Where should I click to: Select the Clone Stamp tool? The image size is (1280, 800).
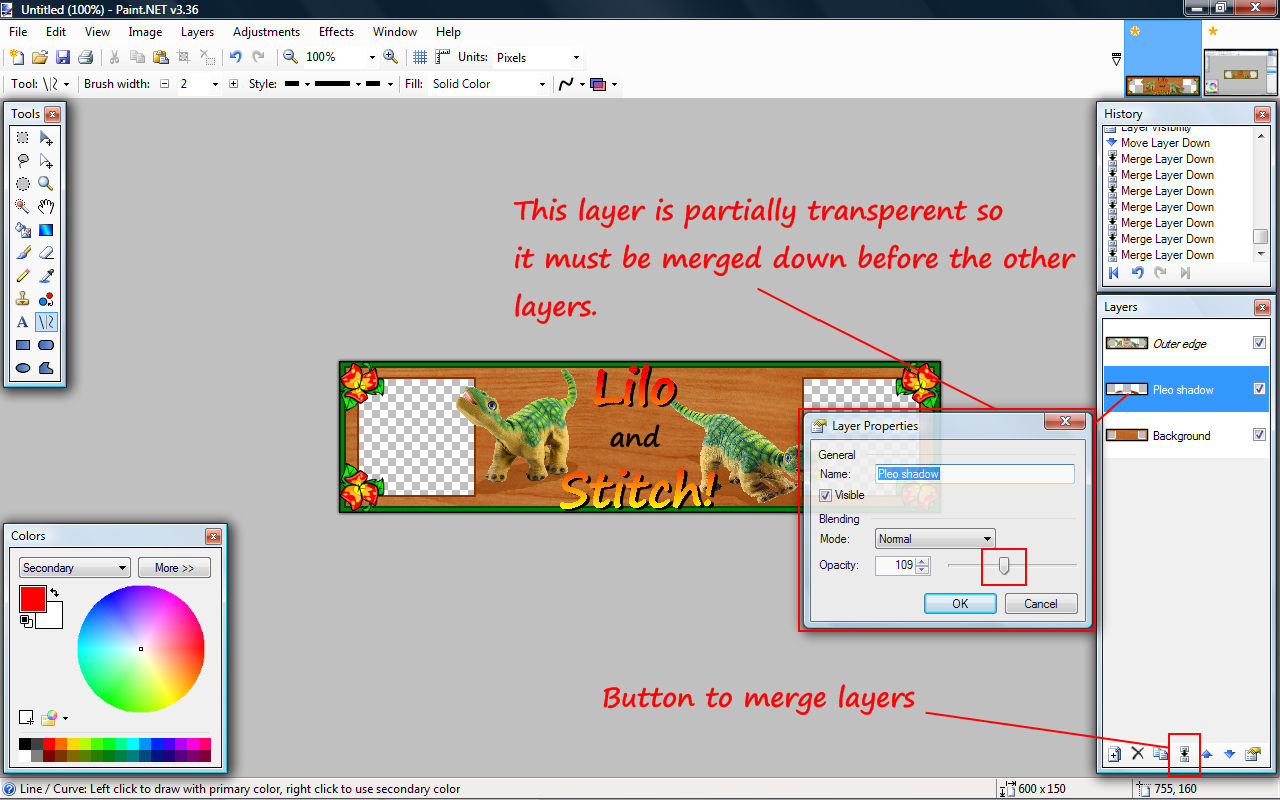coord(22,299)
